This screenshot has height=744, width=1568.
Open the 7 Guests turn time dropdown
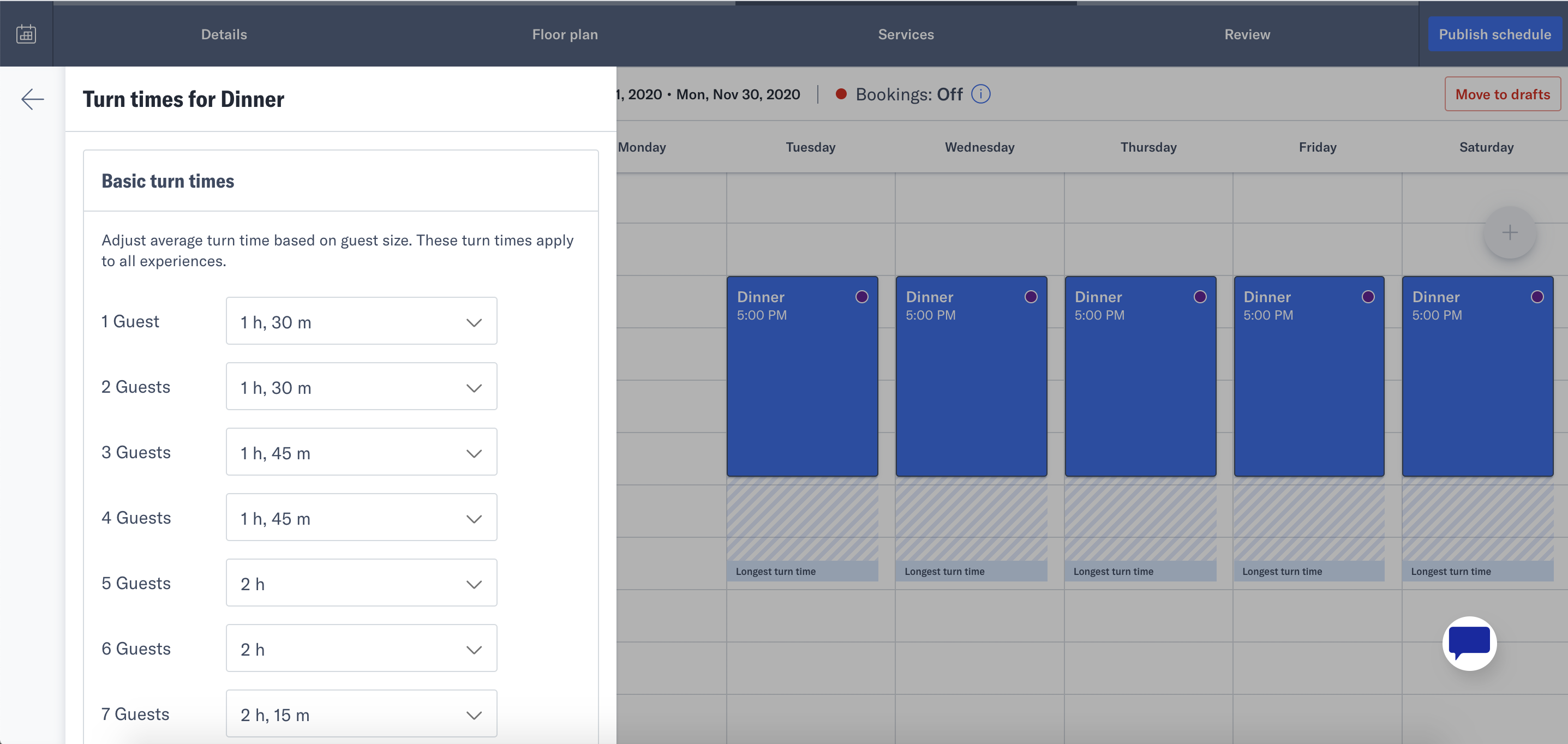[x=362, y=713]
